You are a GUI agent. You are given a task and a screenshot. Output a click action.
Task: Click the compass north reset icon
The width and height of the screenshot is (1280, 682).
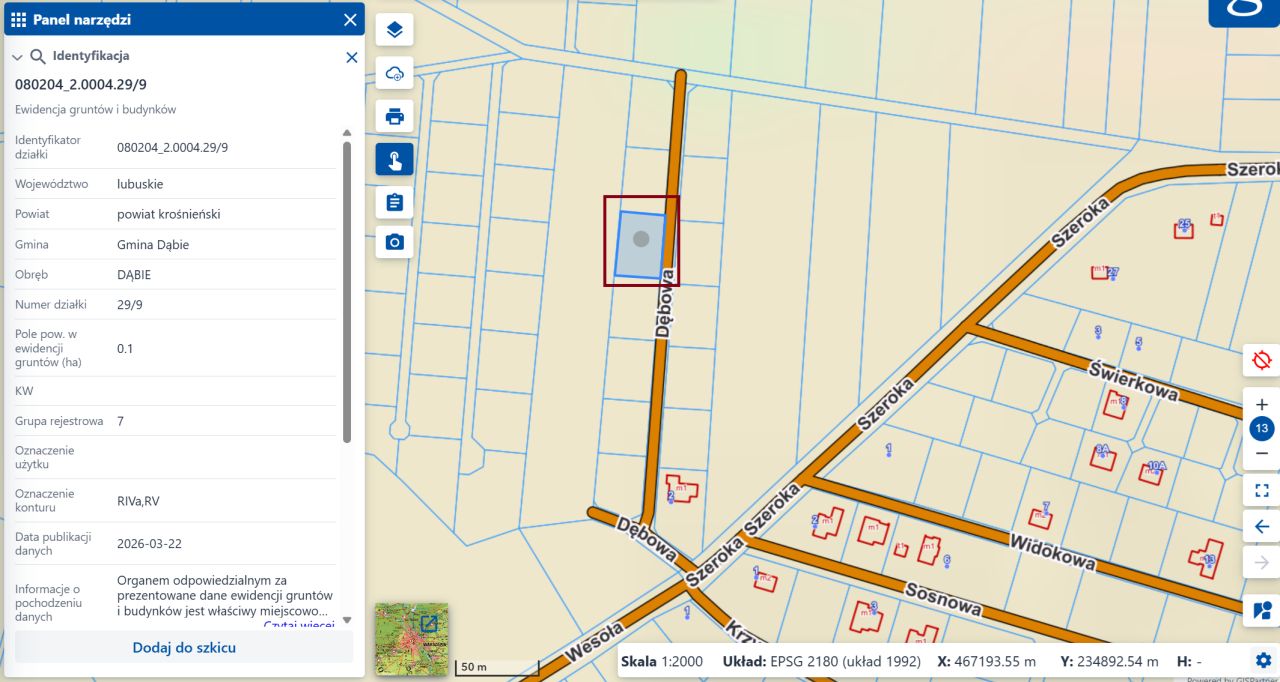[1262, 360]
